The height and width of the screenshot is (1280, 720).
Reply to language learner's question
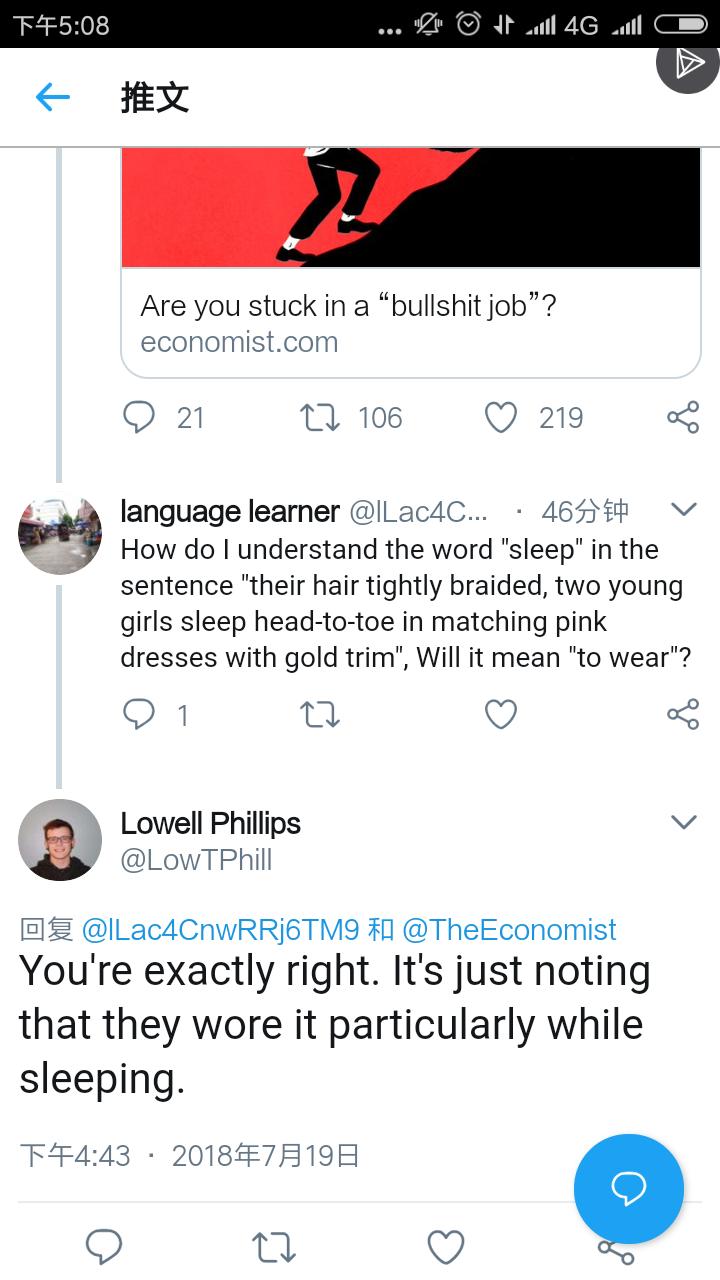[140, 714]
